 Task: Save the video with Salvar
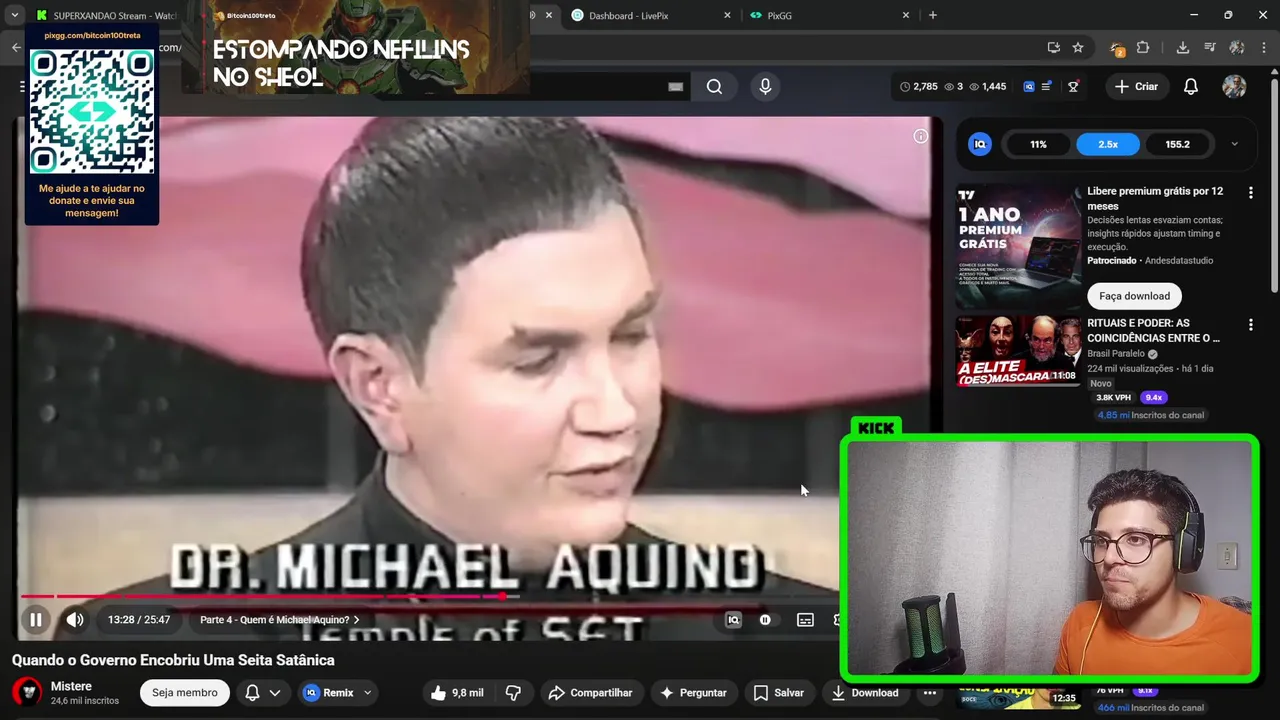(778, 693)
